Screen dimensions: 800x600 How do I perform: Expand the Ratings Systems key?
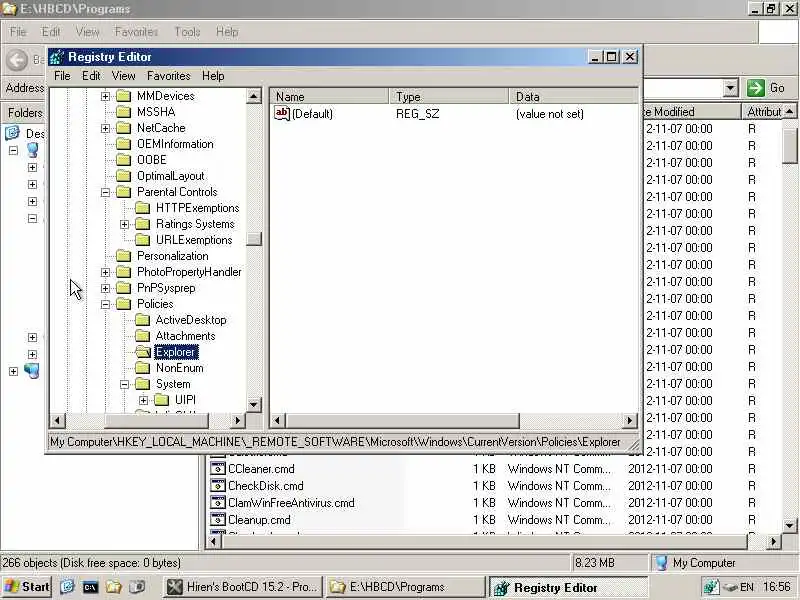[124, 224]
